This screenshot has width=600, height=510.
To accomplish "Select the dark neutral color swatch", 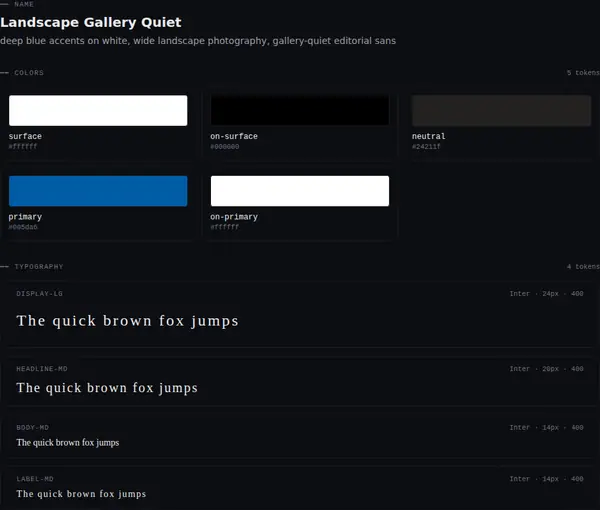I will tap(501, 111).
